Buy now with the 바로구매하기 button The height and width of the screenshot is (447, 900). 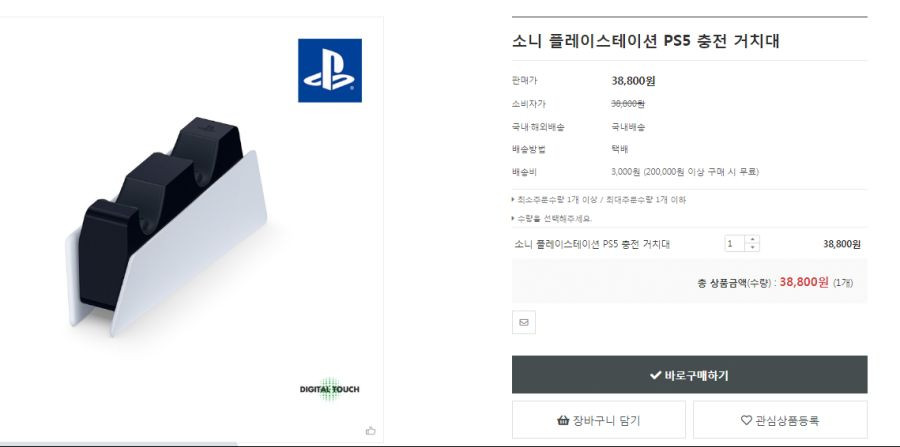tap(689, 374)
